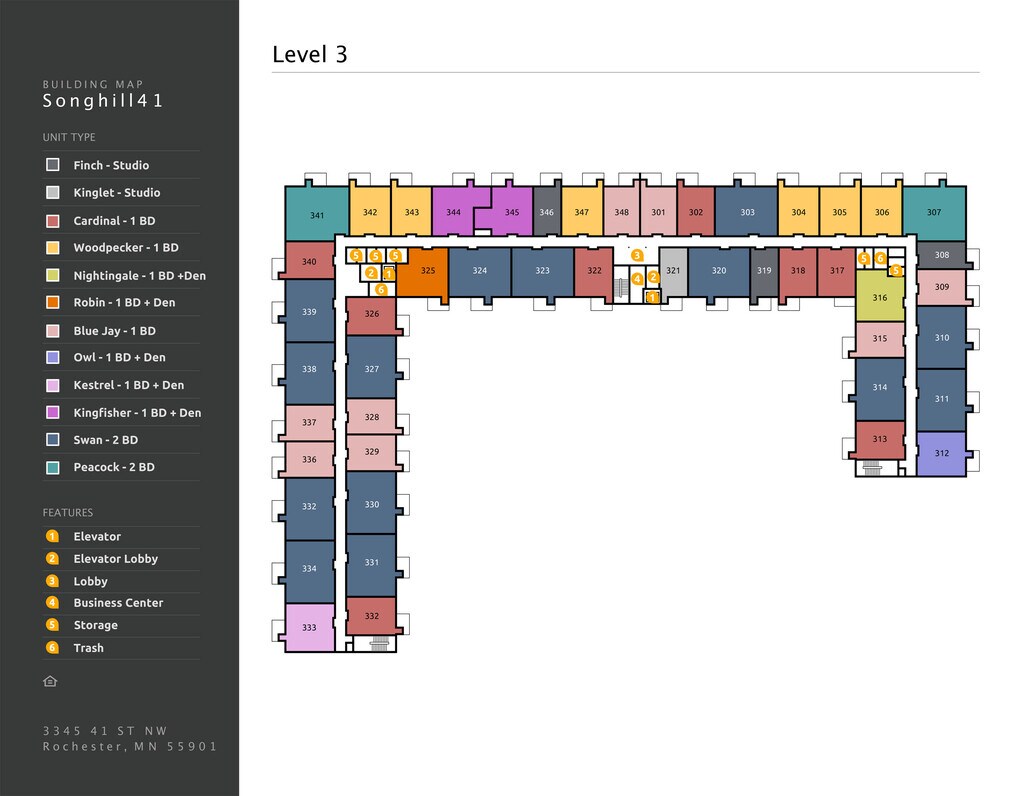The width and height of the screenshot is (1024, 796).
Task: Select the Trash number 6 legend icon
Action: point(52,648)
